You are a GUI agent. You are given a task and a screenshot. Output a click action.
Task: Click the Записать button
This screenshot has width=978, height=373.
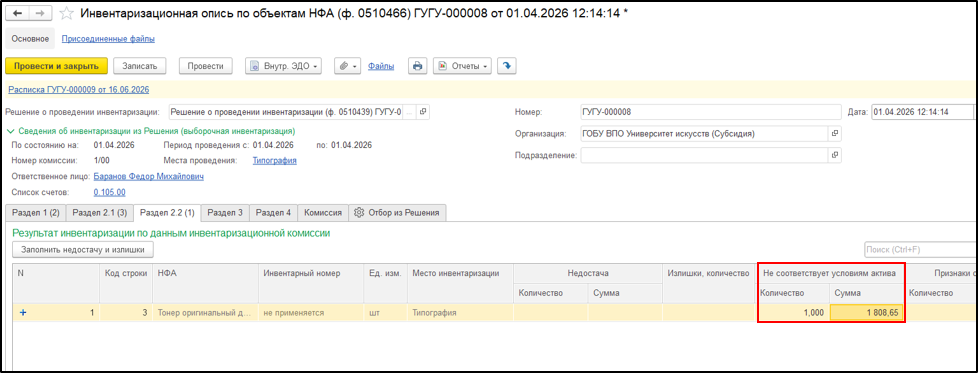[x=140, y=66]
